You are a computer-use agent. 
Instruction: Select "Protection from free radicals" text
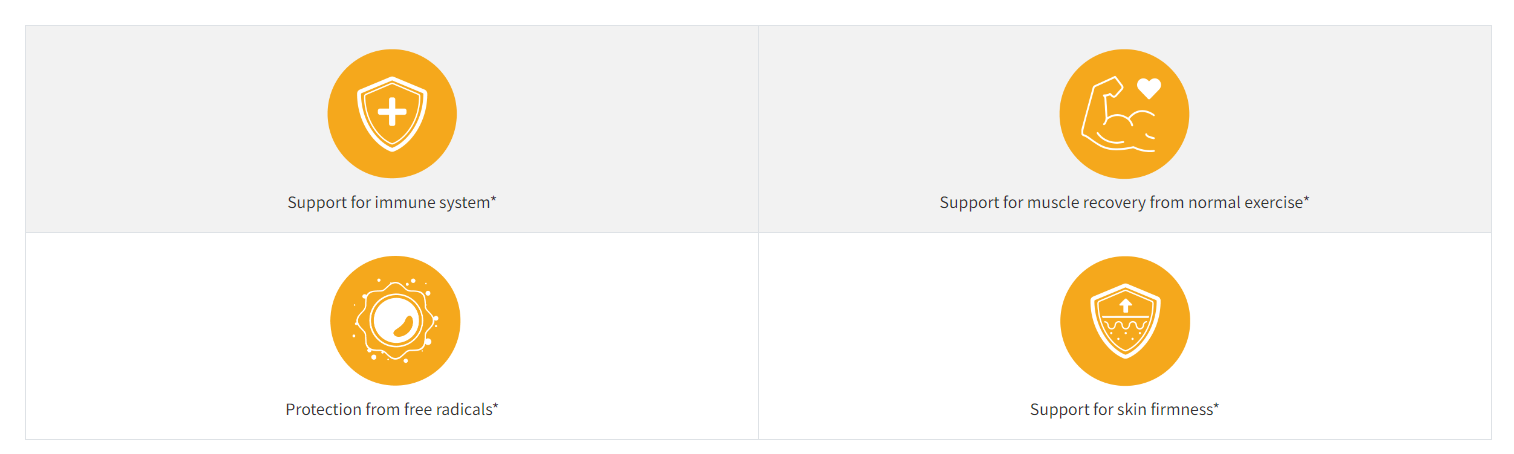point(388,409)
